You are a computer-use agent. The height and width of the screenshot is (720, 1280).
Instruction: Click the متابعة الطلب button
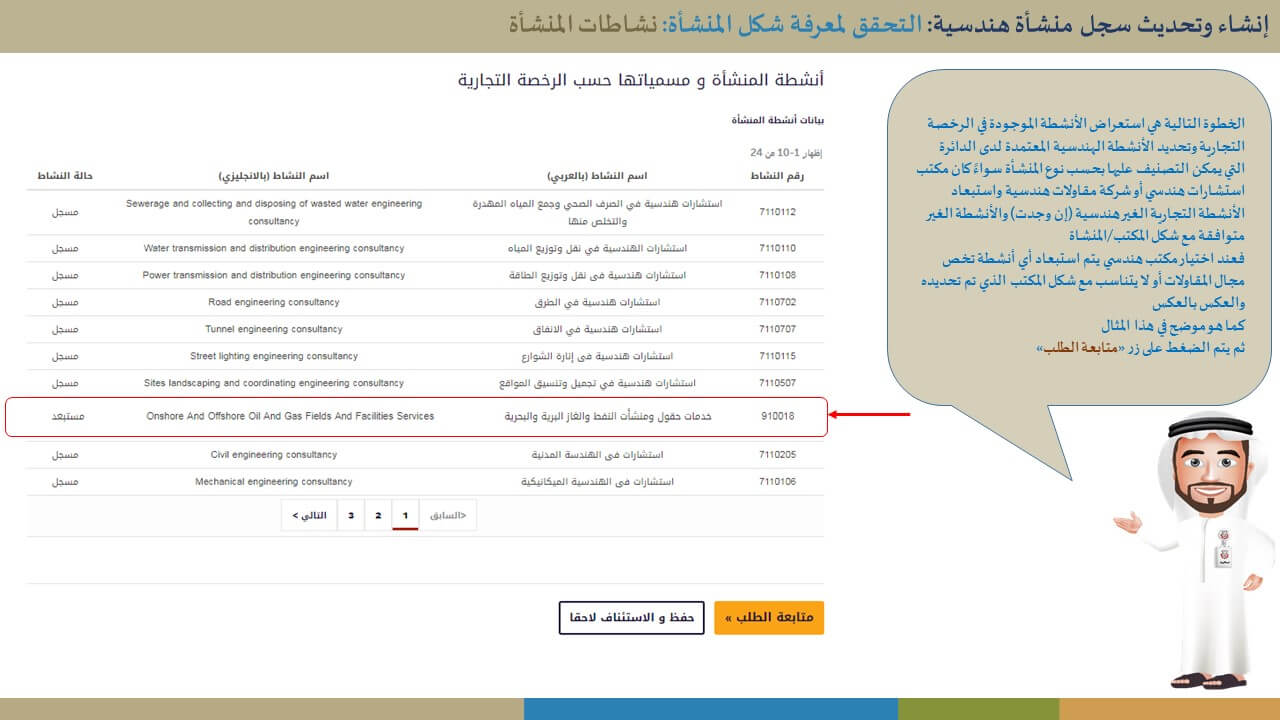click(769, 618)
